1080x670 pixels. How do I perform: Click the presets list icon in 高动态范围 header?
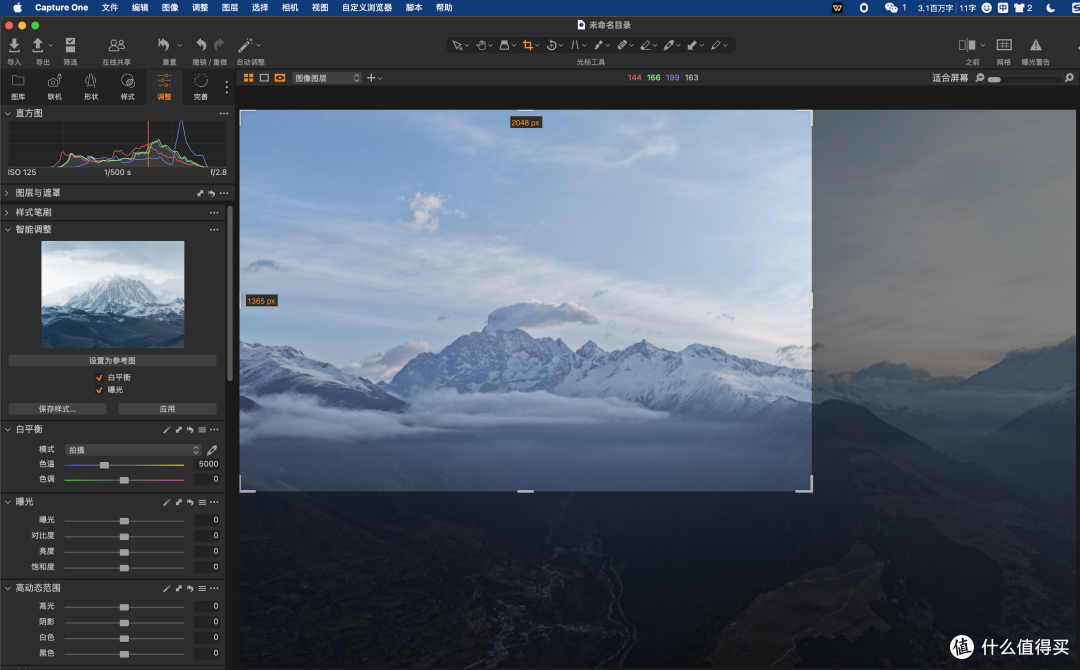click(x=202, y=588)
